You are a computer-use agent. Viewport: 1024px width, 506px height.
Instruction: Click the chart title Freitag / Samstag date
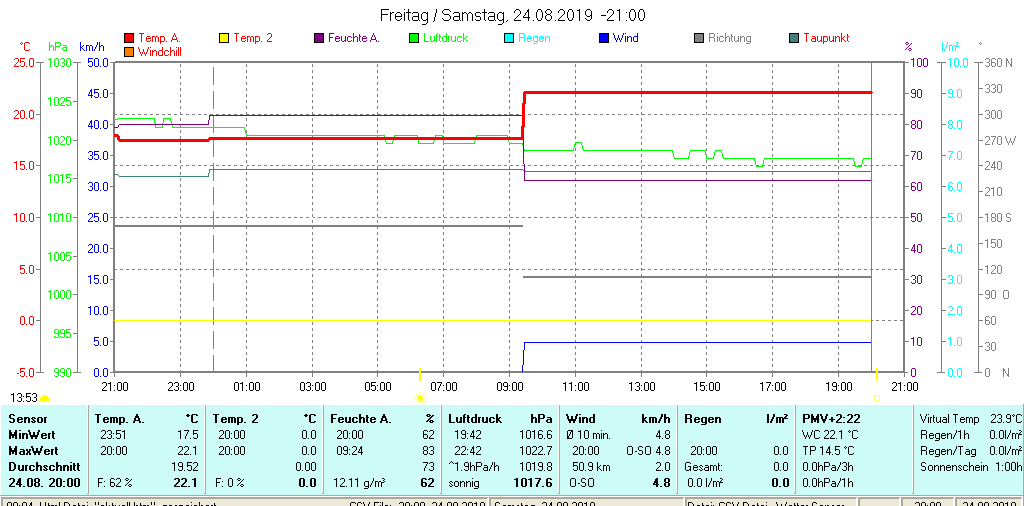click(512, 15)
